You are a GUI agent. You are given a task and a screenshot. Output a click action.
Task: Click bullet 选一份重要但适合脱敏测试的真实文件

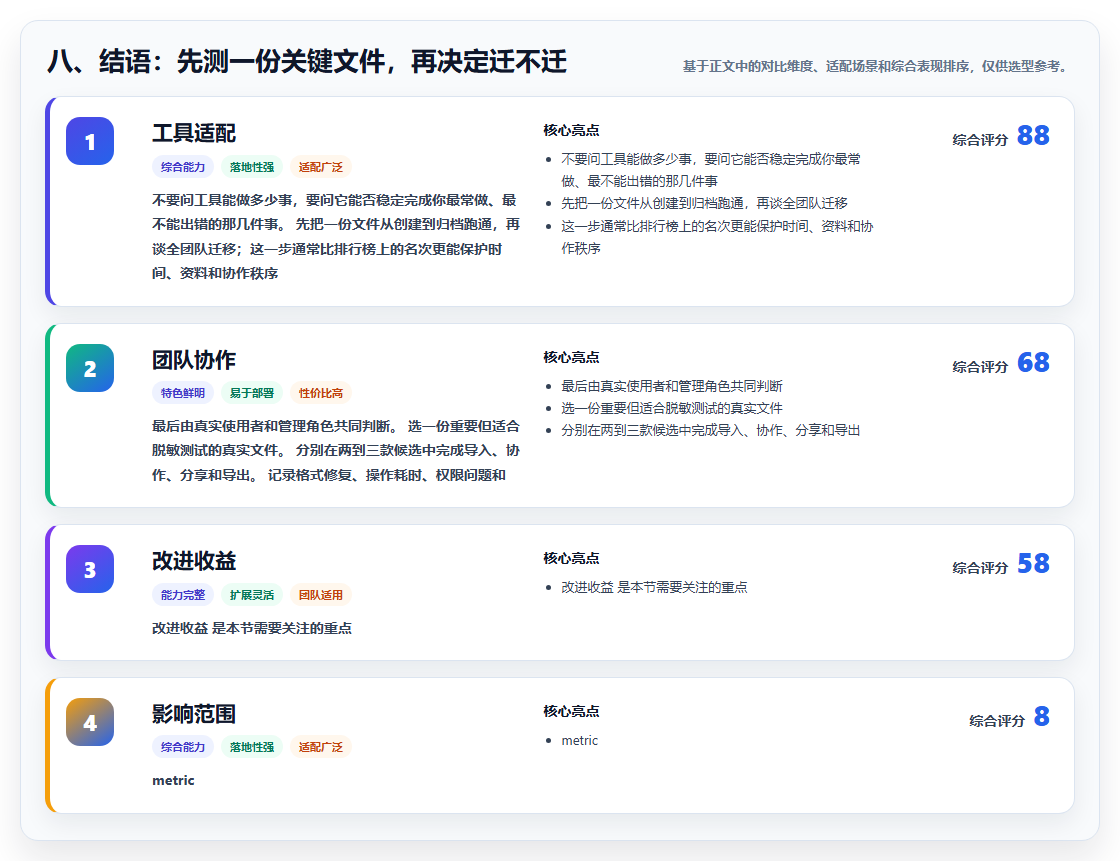coord(671,408)
